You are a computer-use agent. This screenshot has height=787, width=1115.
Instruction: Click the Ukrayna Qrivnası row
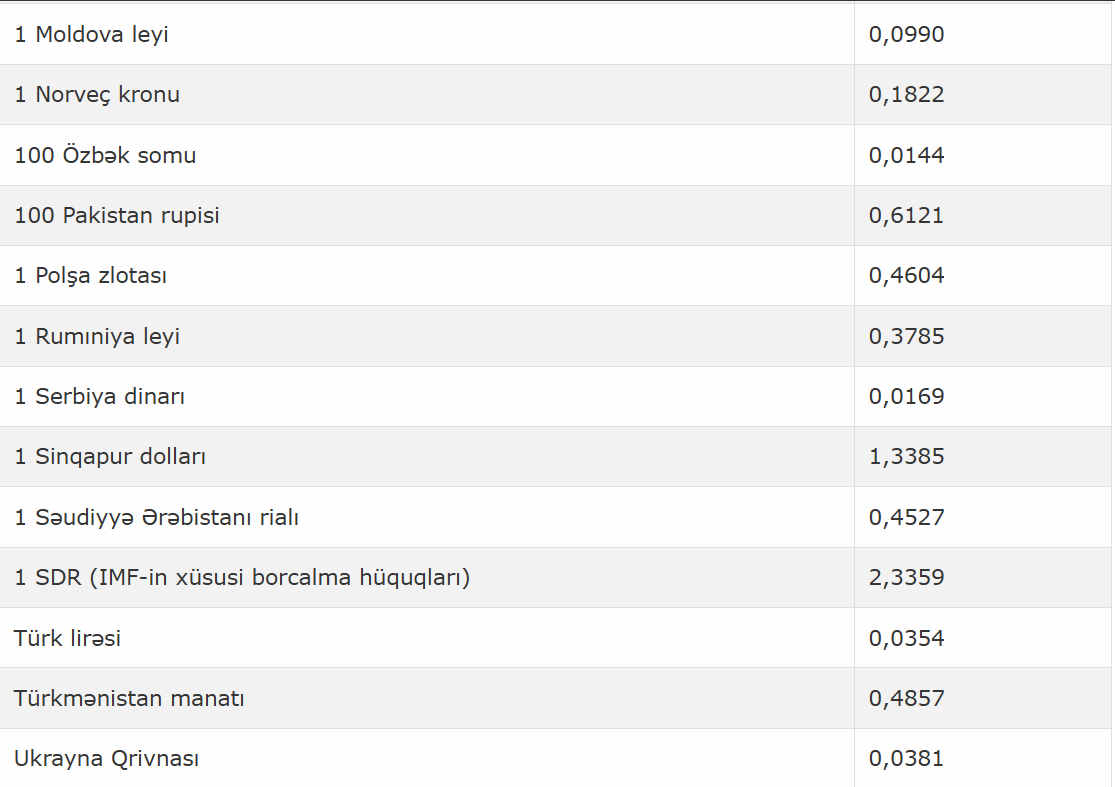555,758
